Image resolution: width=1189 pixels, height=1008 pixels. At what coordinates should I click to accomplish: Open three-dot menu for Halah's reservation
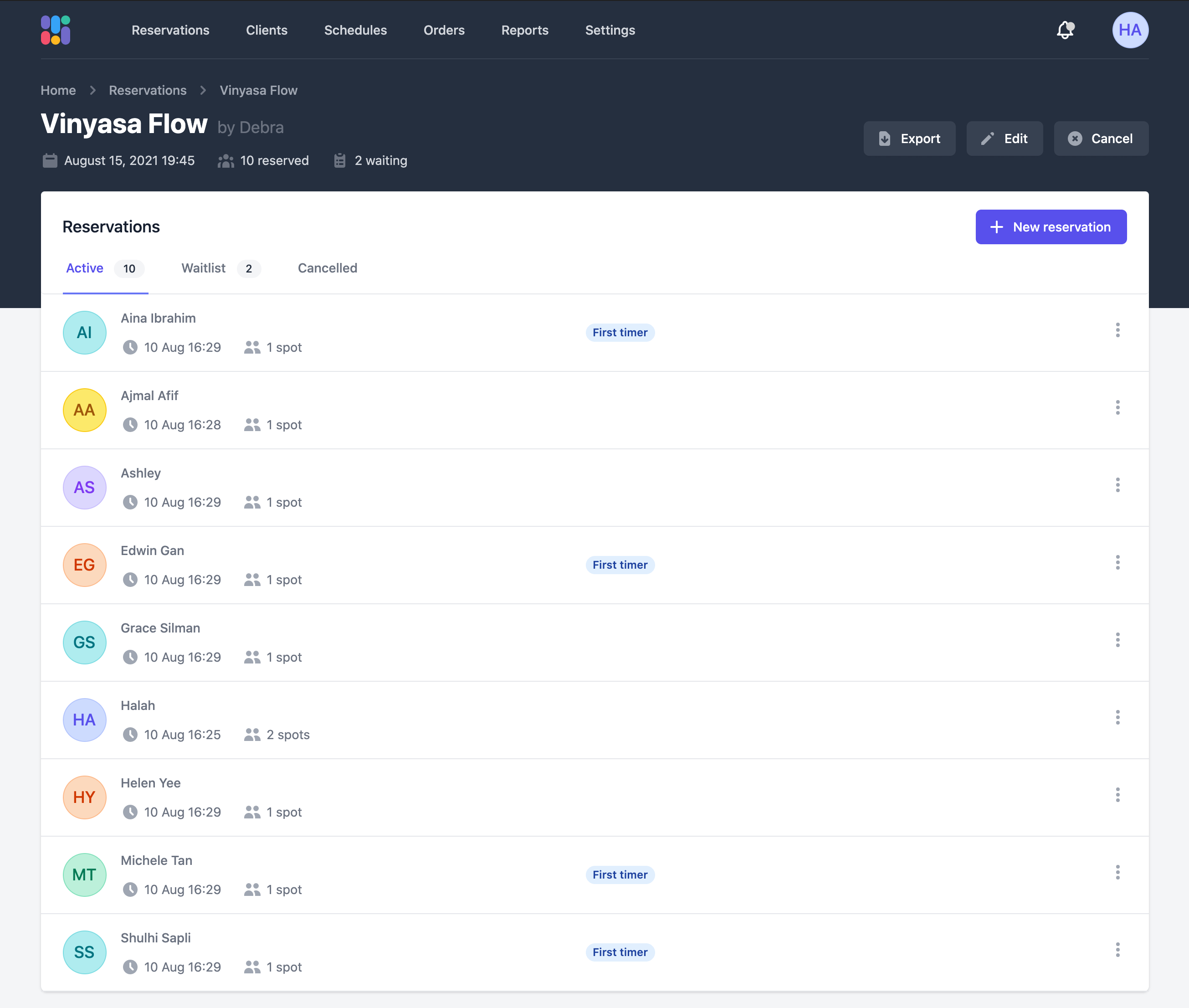pos(1117,718)
